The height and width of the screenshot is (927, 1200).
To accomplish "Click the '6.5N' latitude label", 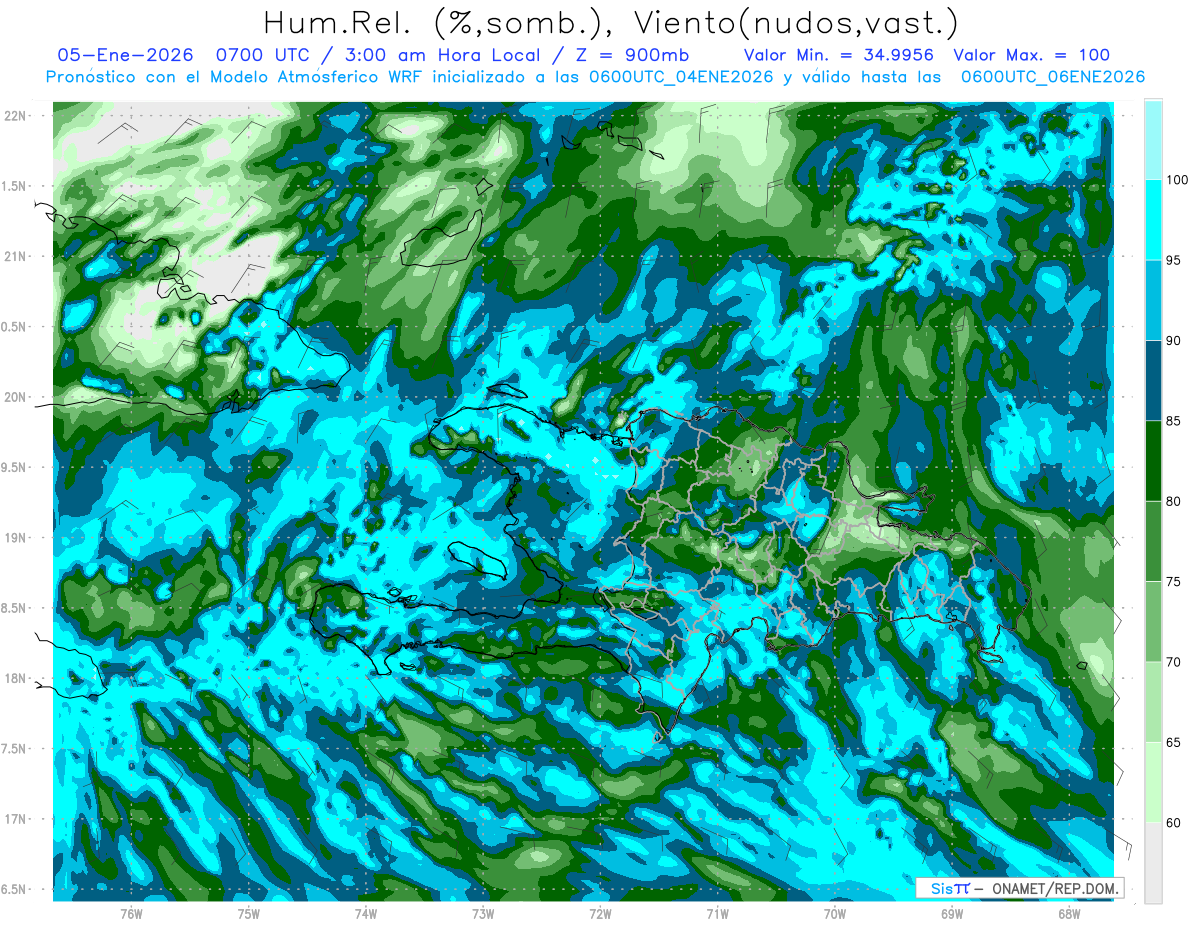I will click(x=15, y=889).
